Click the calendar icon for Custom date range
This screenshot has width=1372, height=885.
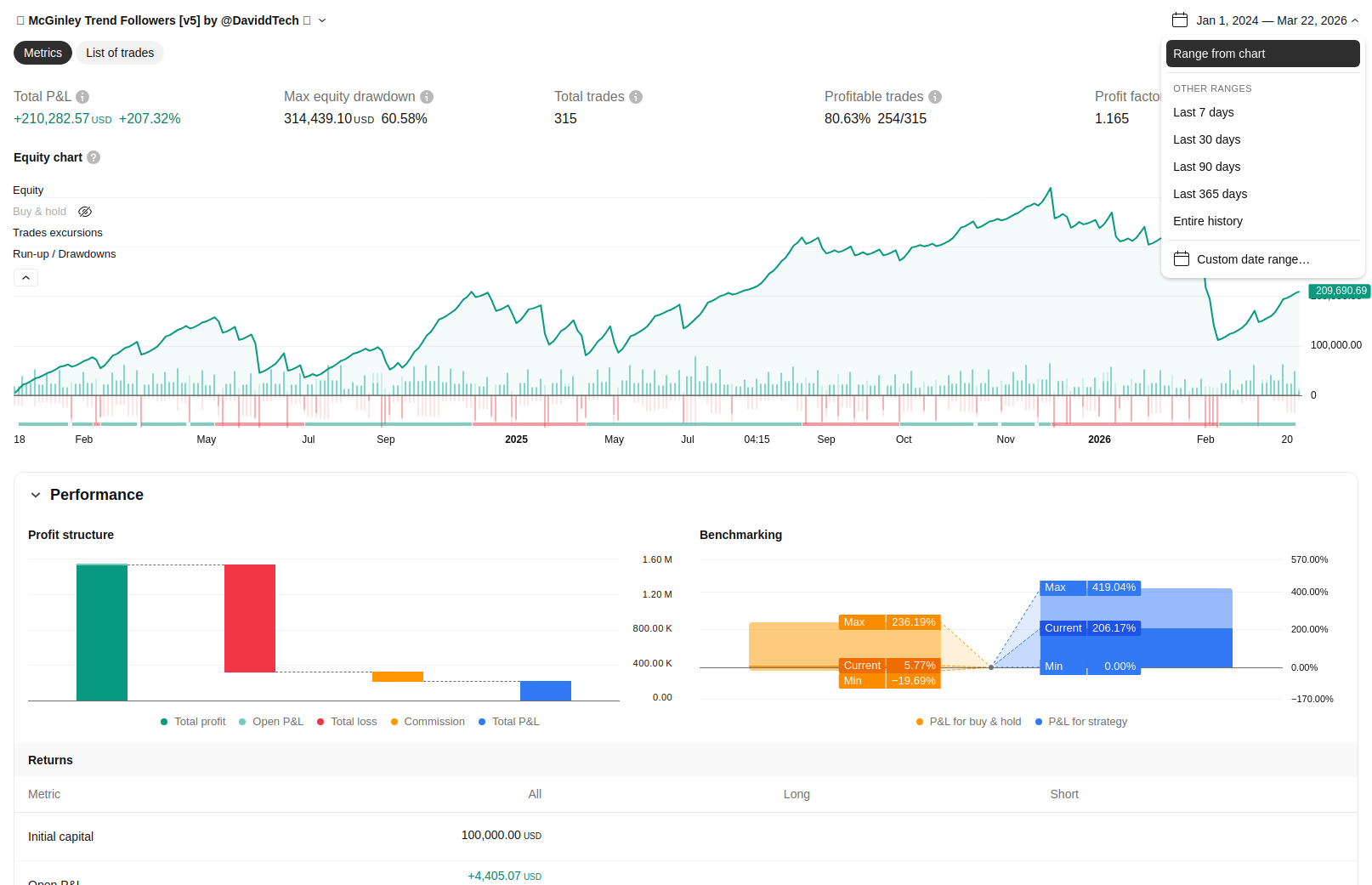(1182, 259)
